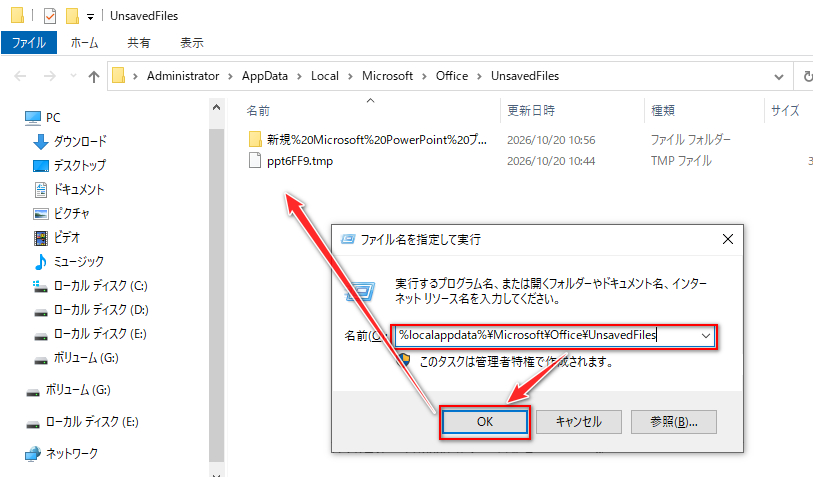Click the Run dialog title bar icon
The height and width of the screenshot is (477, 813).
point(347,240)
